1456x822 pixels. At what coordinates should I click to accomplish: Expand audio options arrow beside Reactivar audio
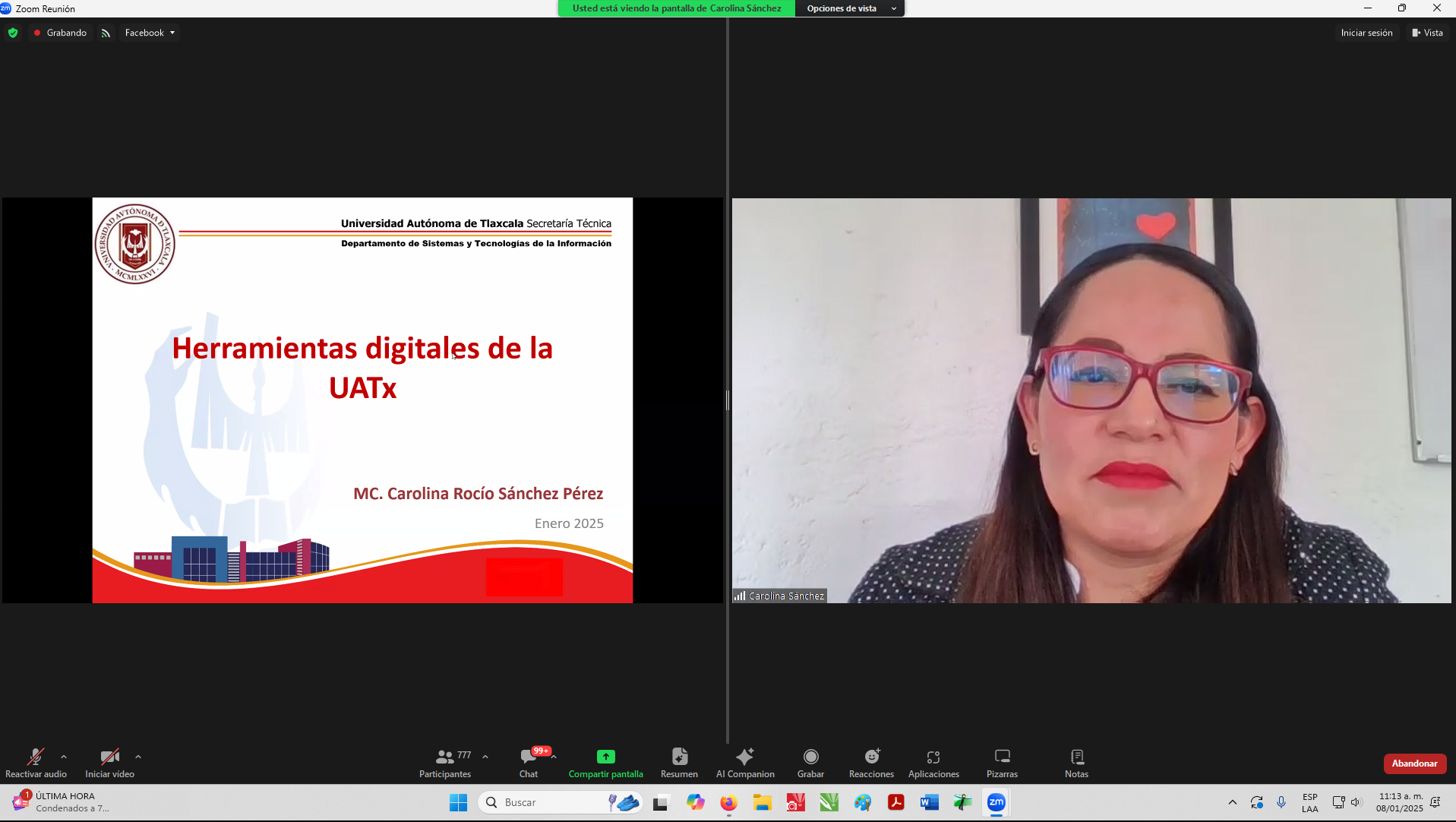click(x=64, y=757)
